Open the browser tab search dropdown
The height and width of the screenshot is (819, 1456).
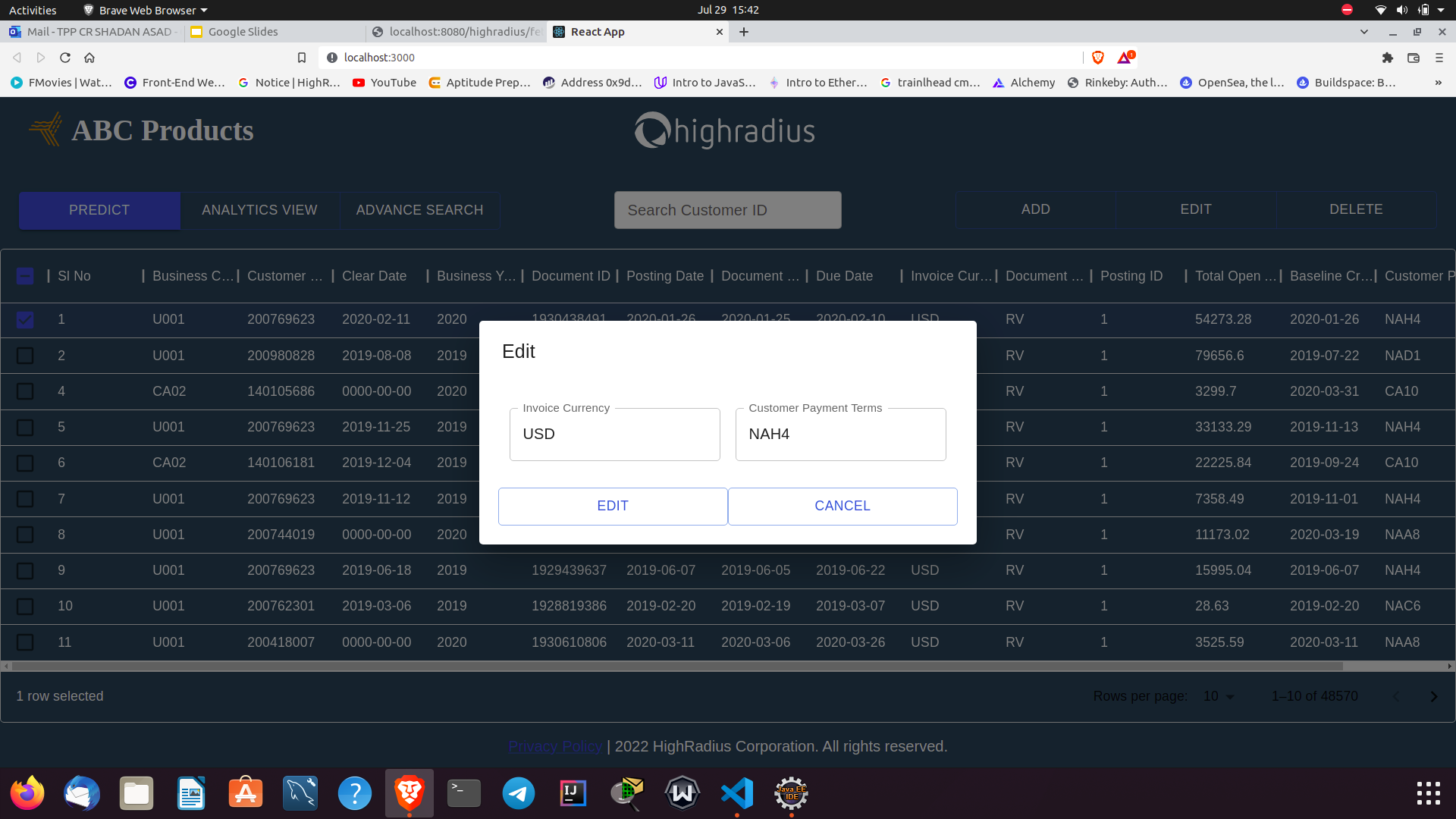tap(1364, 32)
